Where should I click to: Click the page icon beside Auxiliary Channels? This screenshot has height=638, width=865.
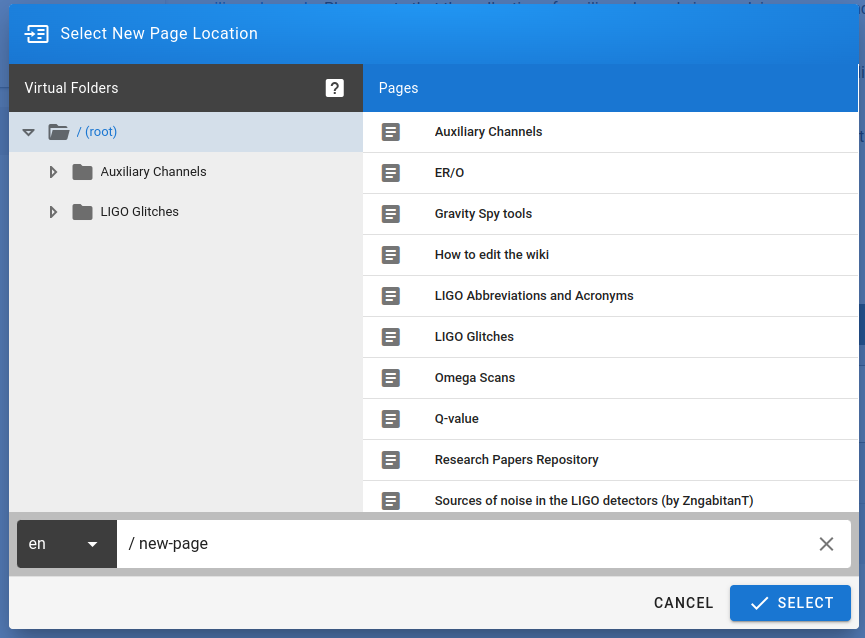[x=391, y=132]
